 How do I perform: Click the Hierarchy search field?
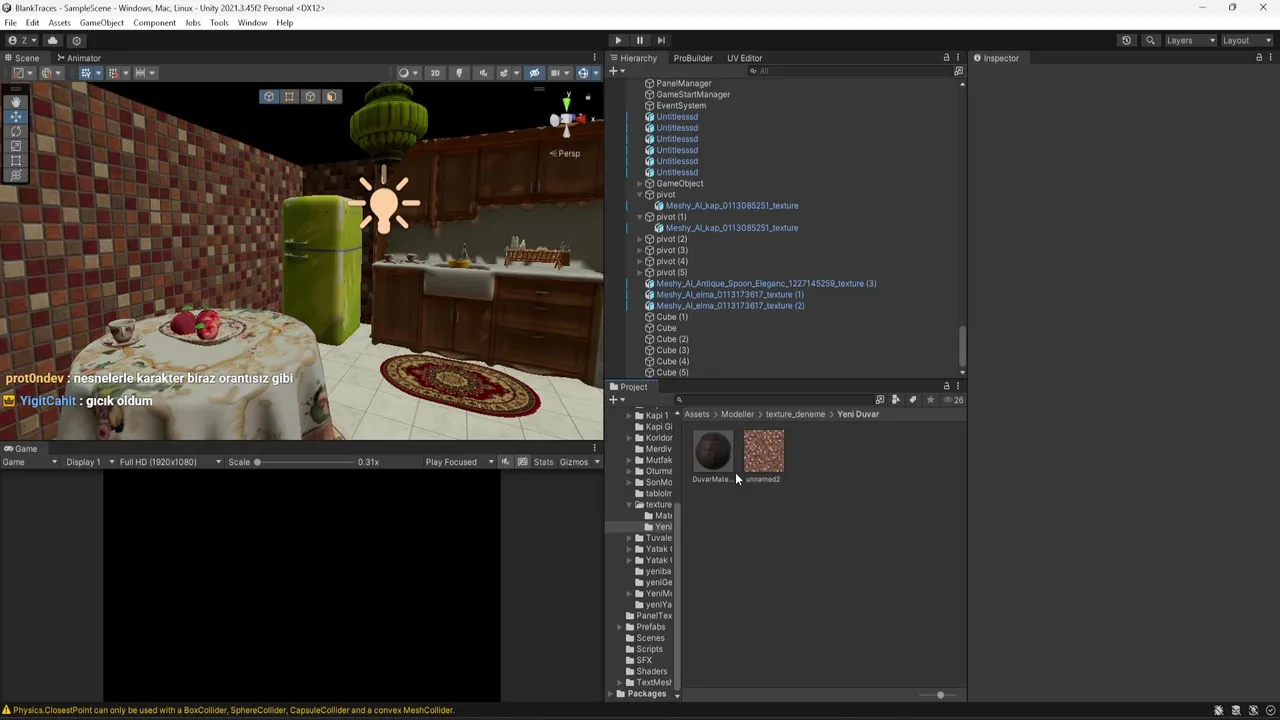848,71
